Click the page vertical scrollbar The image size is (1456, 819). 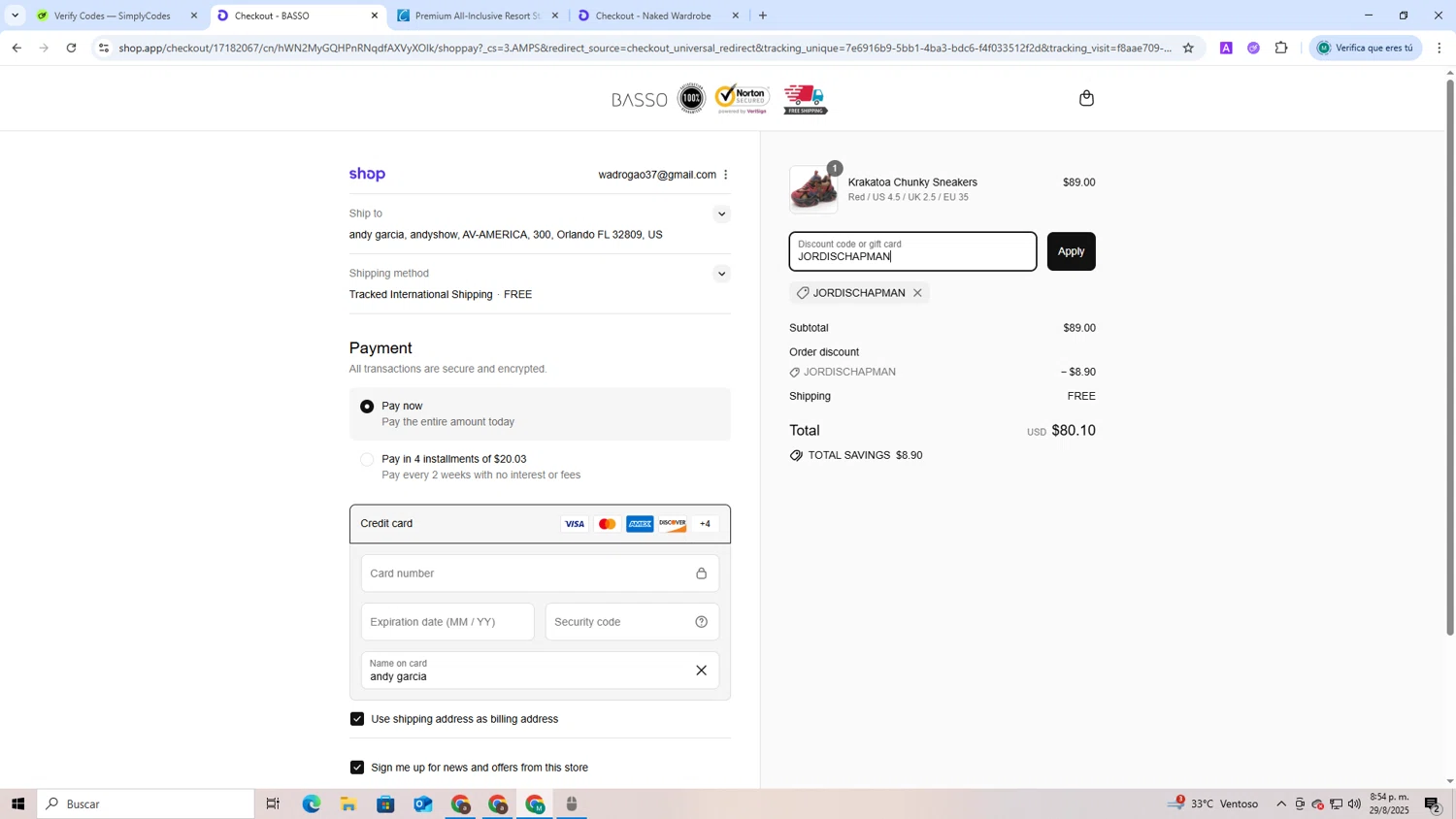pos(1450,359)
